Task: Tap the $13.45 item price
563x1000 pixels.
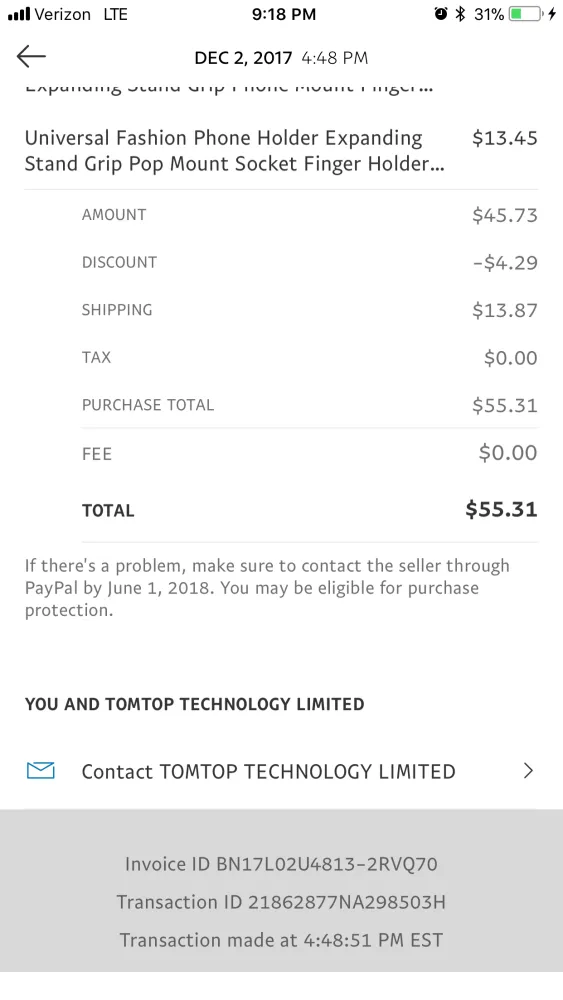Action: (504, 138)
